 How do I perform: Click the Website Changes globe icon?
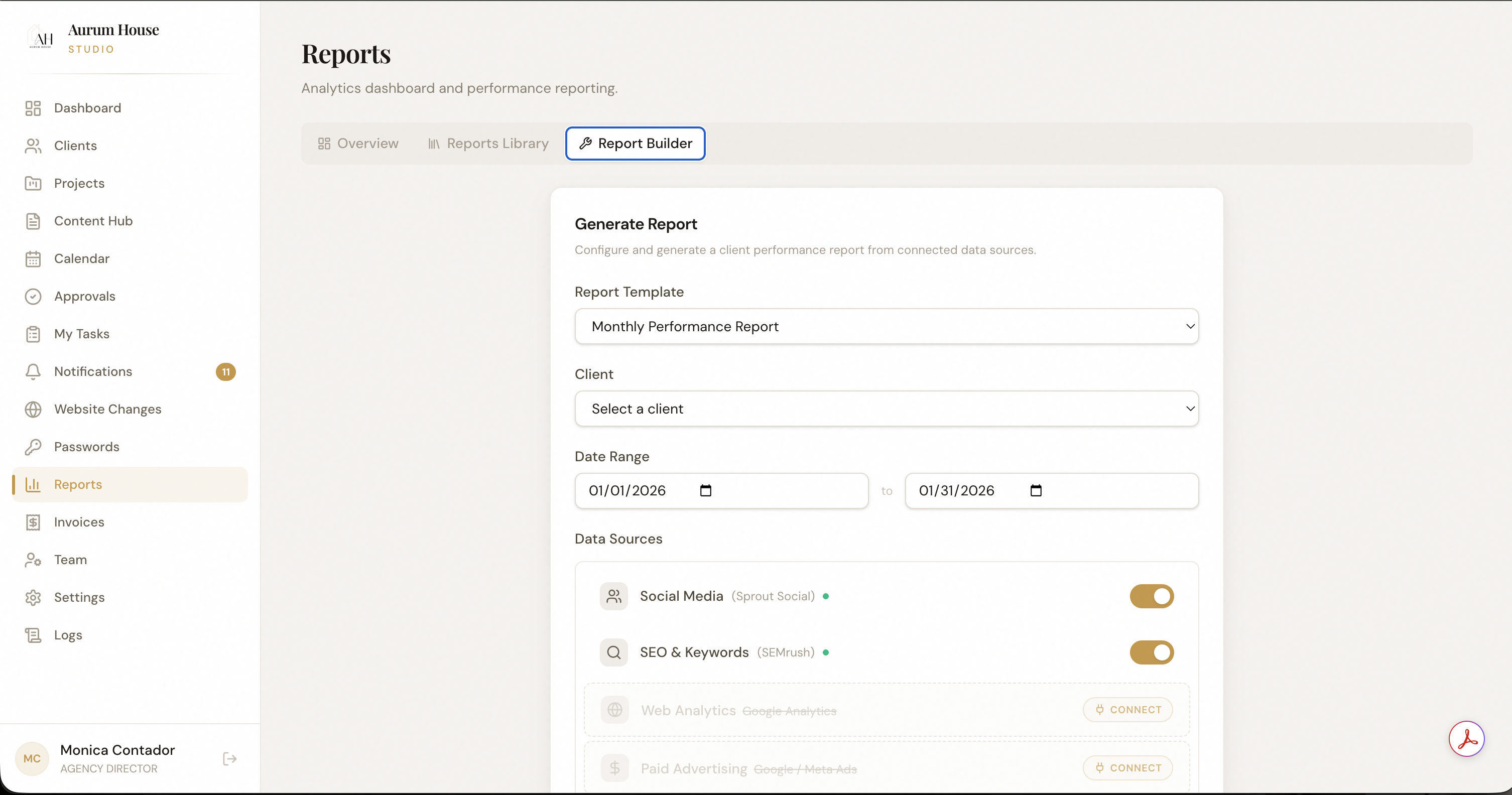pos(33,409)
